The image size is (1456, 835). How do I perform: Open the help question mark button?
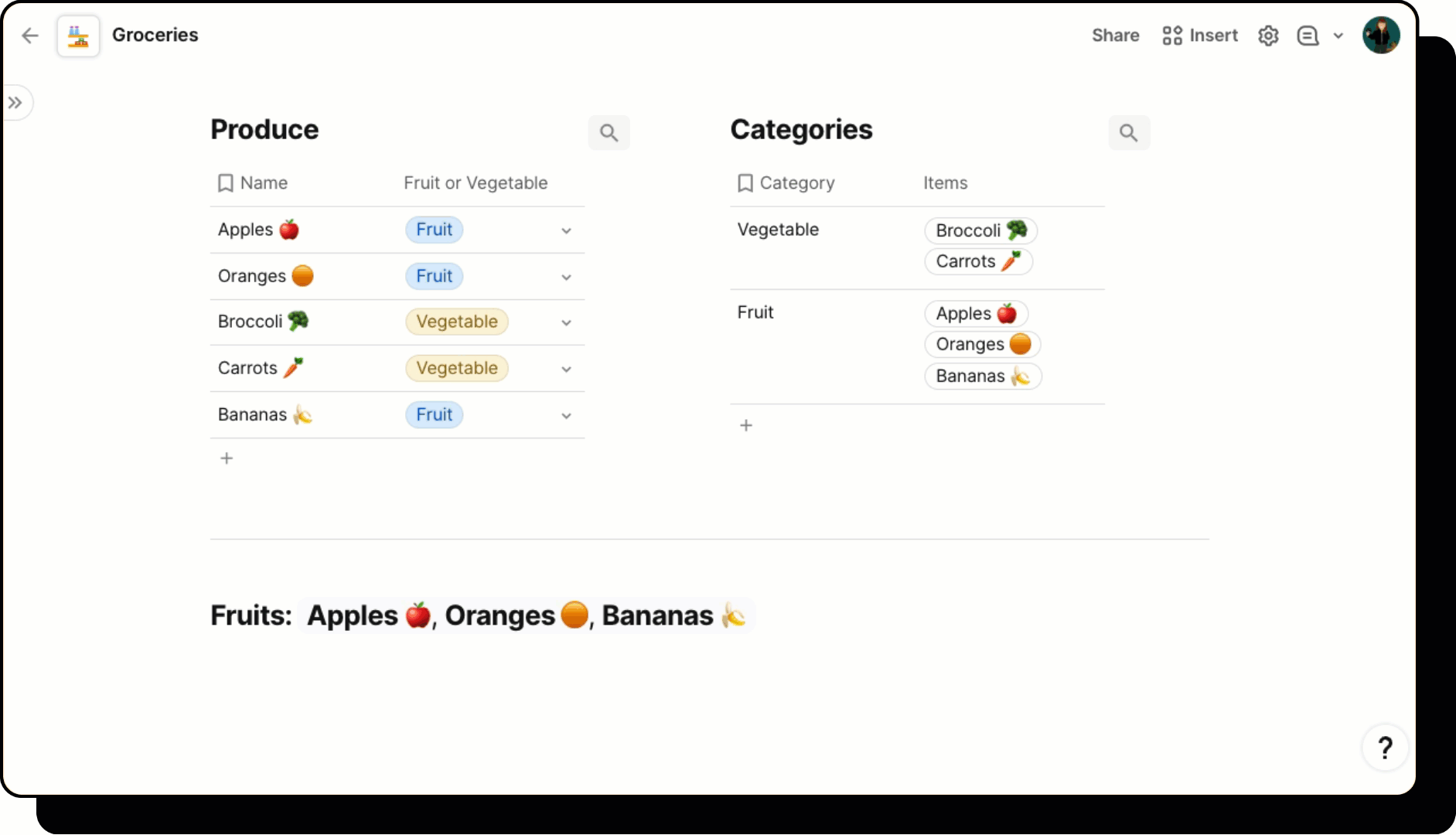[1385, 748]
